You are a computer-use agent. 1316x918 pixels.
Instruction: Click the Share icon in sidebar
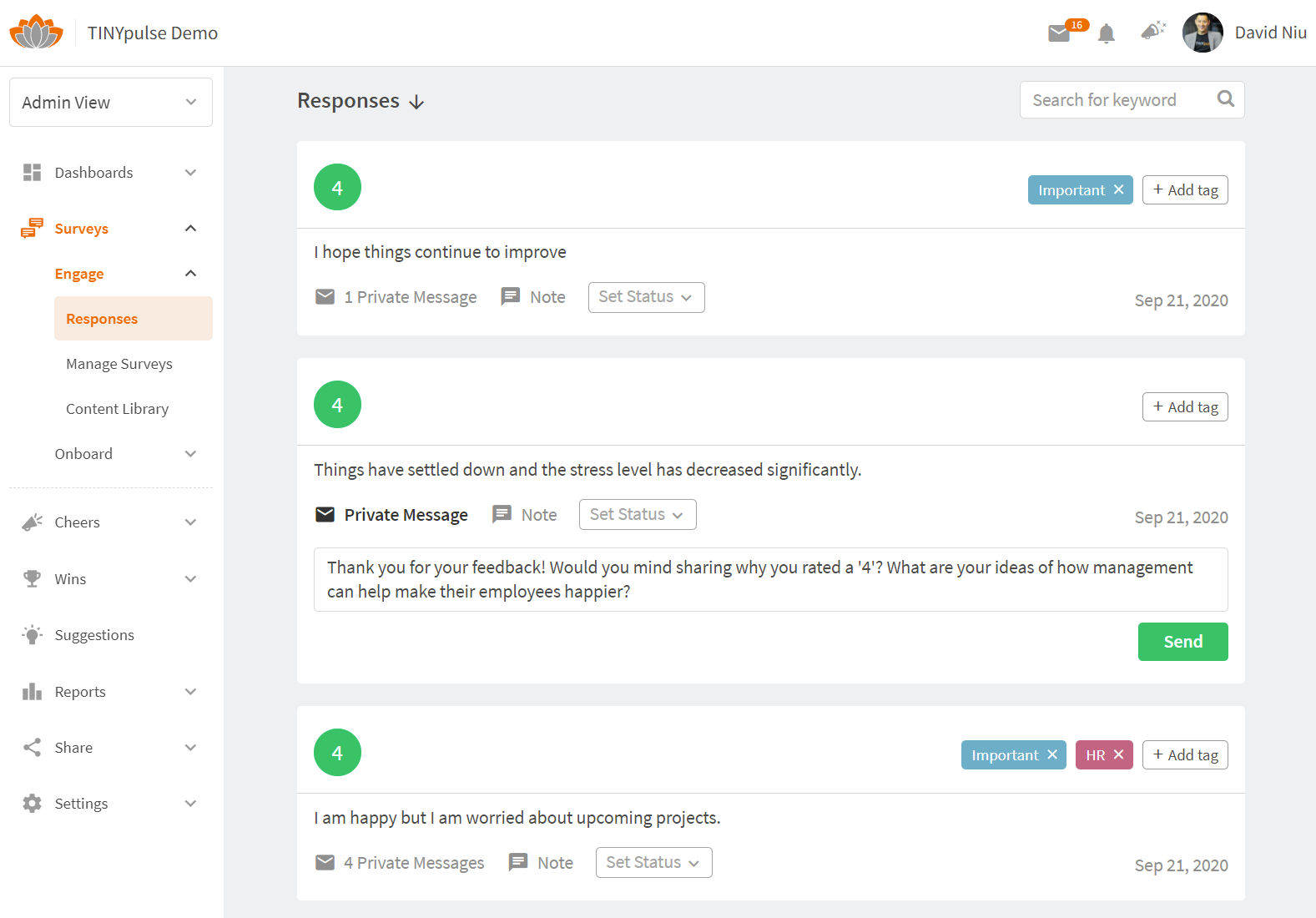pos(32,747)
